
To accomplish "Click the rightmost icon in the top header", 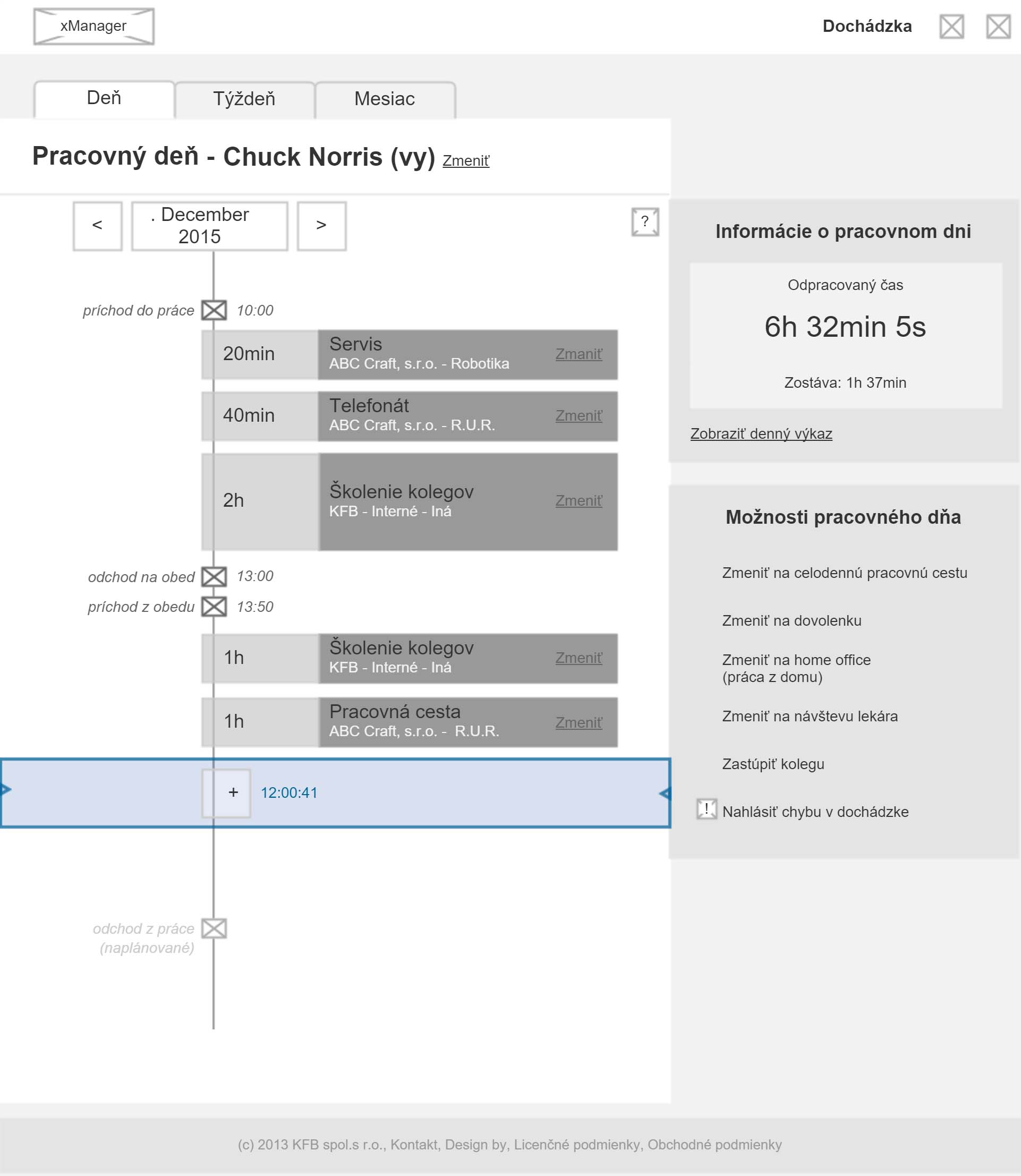I will 998,27.
